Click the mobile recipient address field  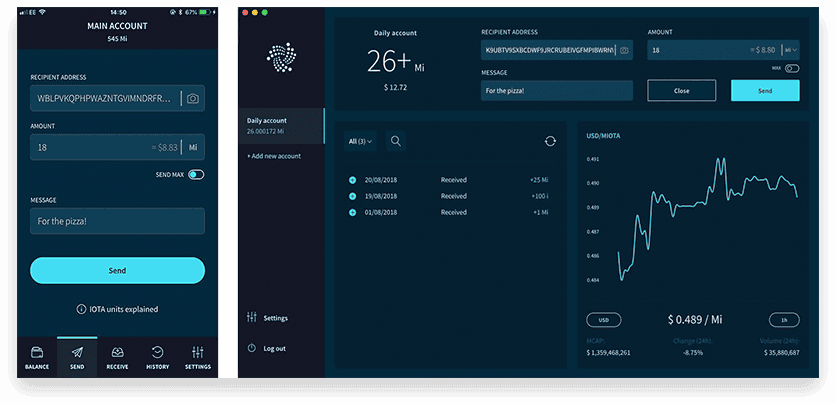[117, 99]
